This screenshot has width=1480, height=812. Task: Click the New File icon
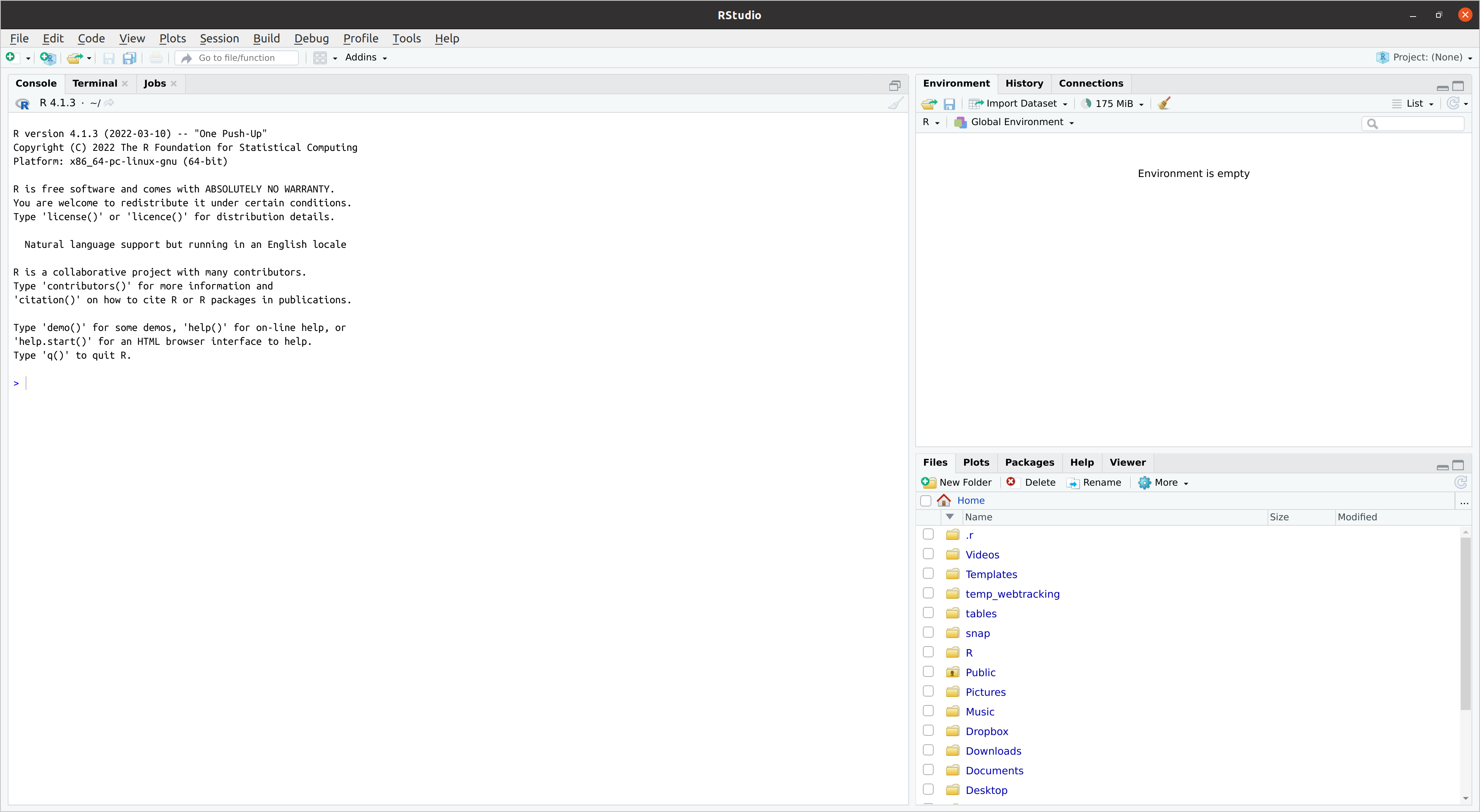[x=10, y=57]
